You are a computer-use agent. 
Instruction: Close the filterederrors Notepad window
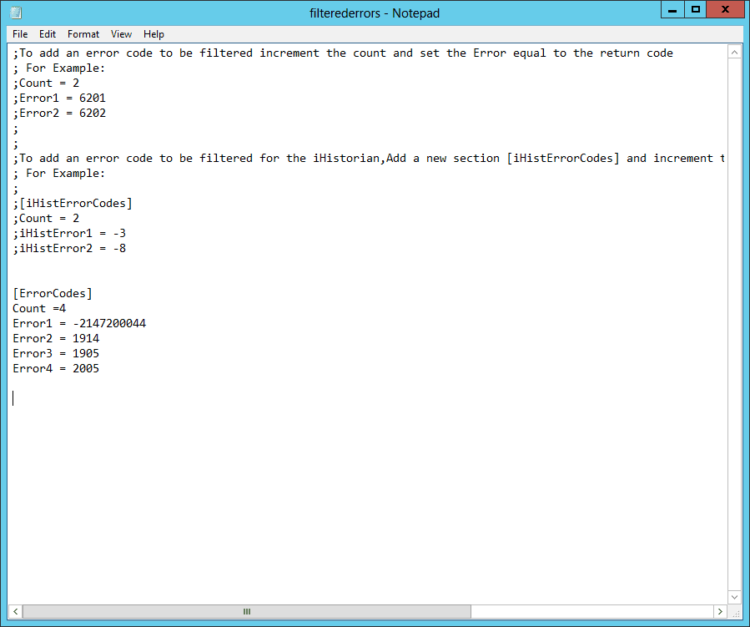[x=725, y=10]
